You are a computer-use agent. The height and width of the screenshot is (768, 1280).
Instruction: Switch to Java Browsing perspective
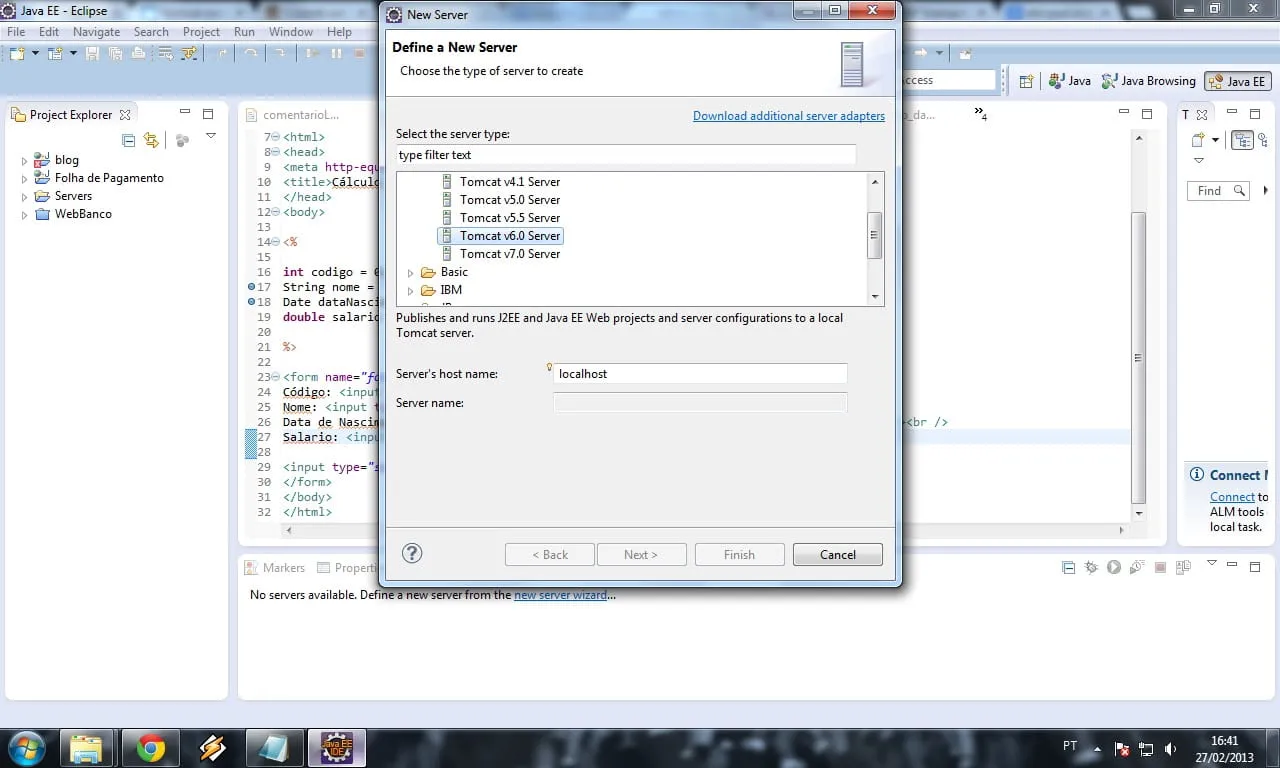click(1148, 81)
